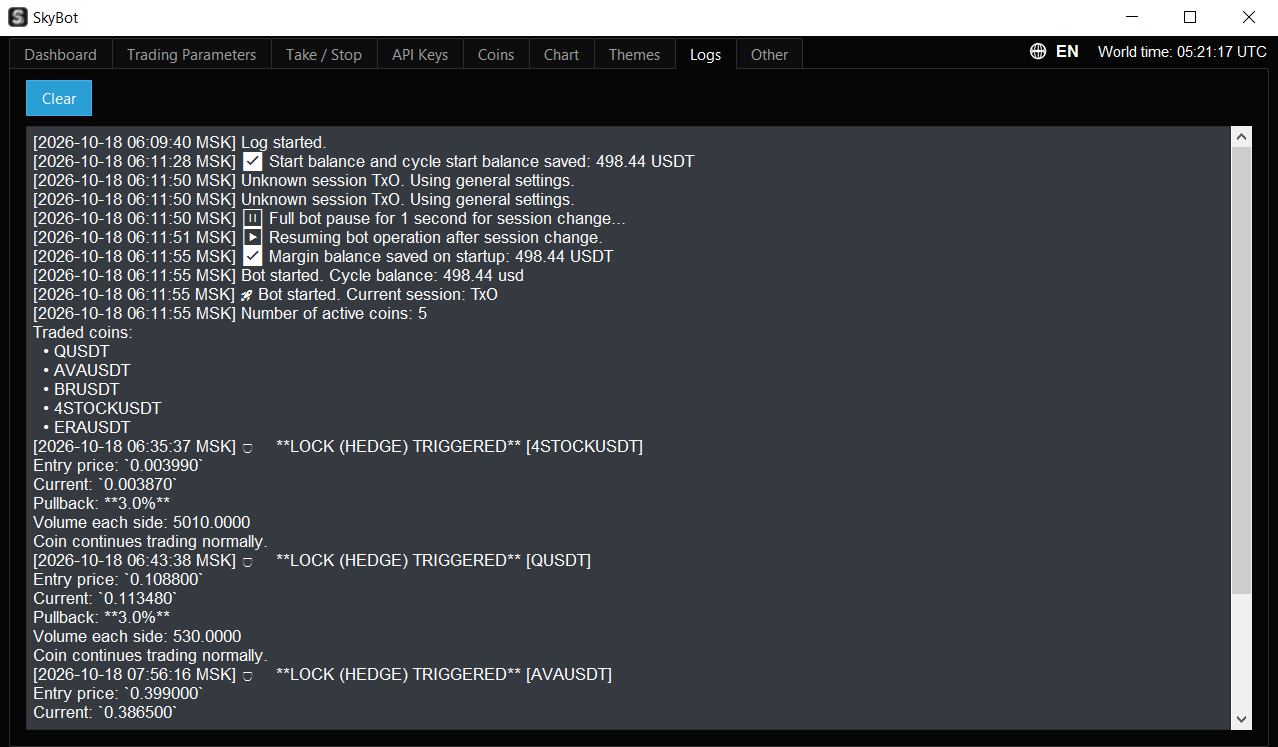Click the shield icon on AVAUSDT lock line
The height and width of the screenshot is (747, 1278).
(247, 676)
